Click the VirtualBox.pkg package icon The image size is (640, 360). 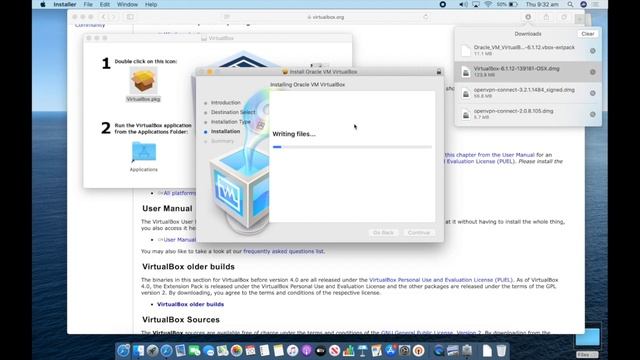143,80
